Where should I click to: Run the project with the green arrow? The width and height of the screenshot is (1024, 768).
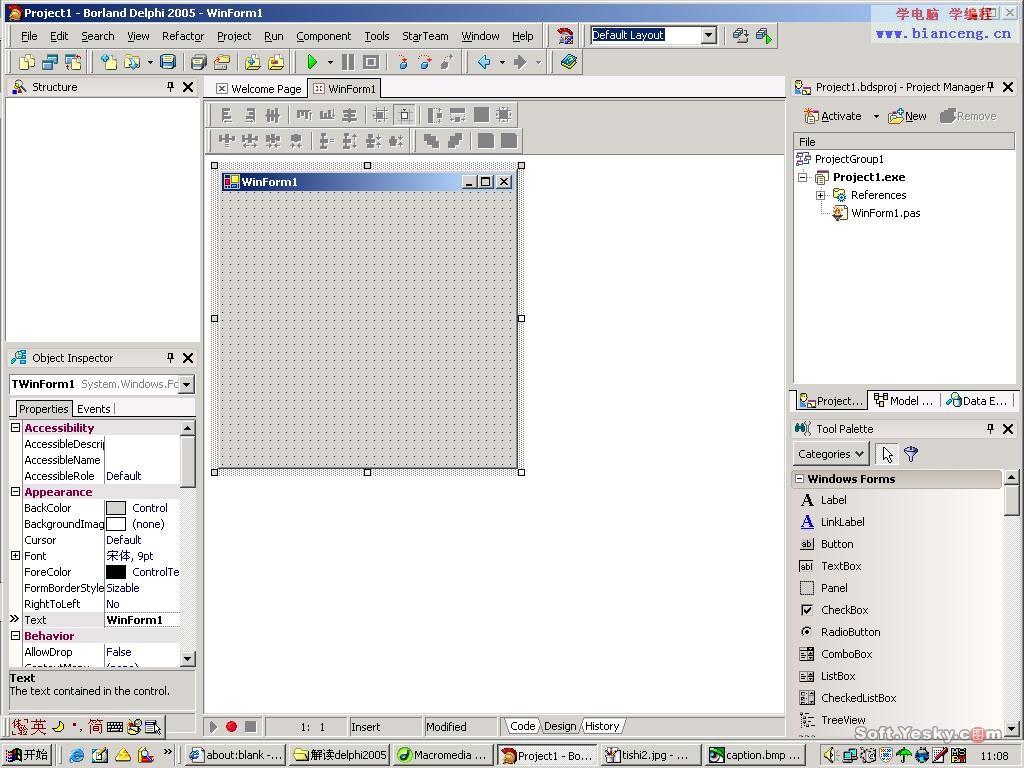pyautogui.click(x=312, y=62)
